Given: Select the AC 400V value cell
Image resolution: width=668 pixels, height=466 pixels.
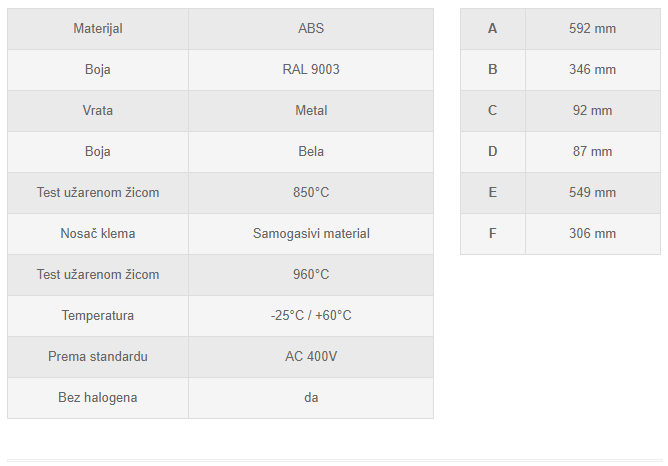Looking at the screenshot, I should (x=311, y=357).
